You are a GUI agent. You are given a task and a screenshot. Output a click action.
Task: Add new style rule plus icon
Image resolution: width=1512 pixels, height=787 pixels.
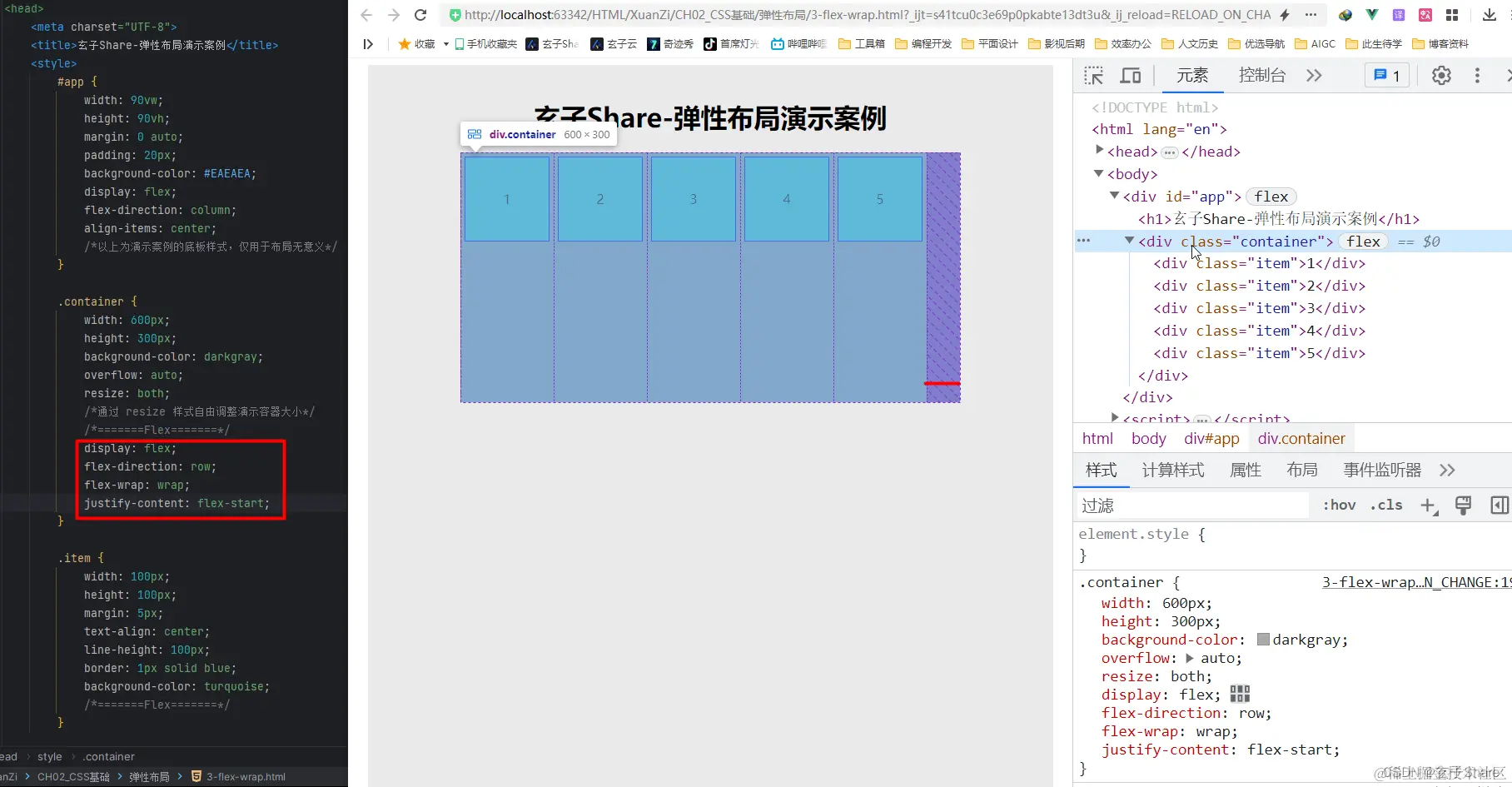[x=1429, y=506]
